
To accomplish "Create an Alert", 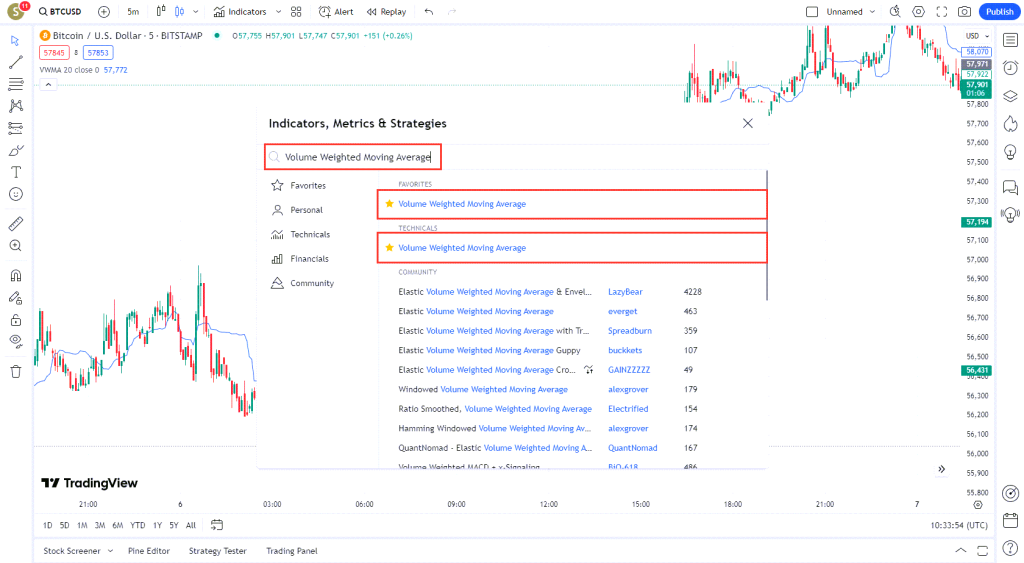I will click(336, 12).
